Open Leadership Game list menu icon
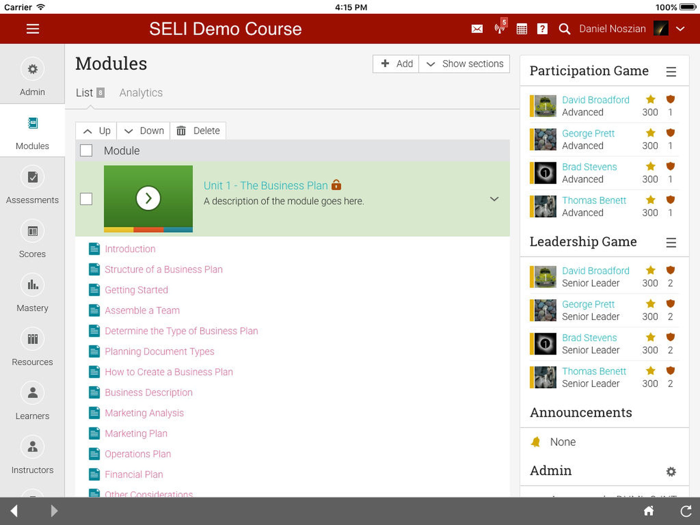The height and width of the screenshot is (525, 700). pyautogui.click(x=671, y=242)
